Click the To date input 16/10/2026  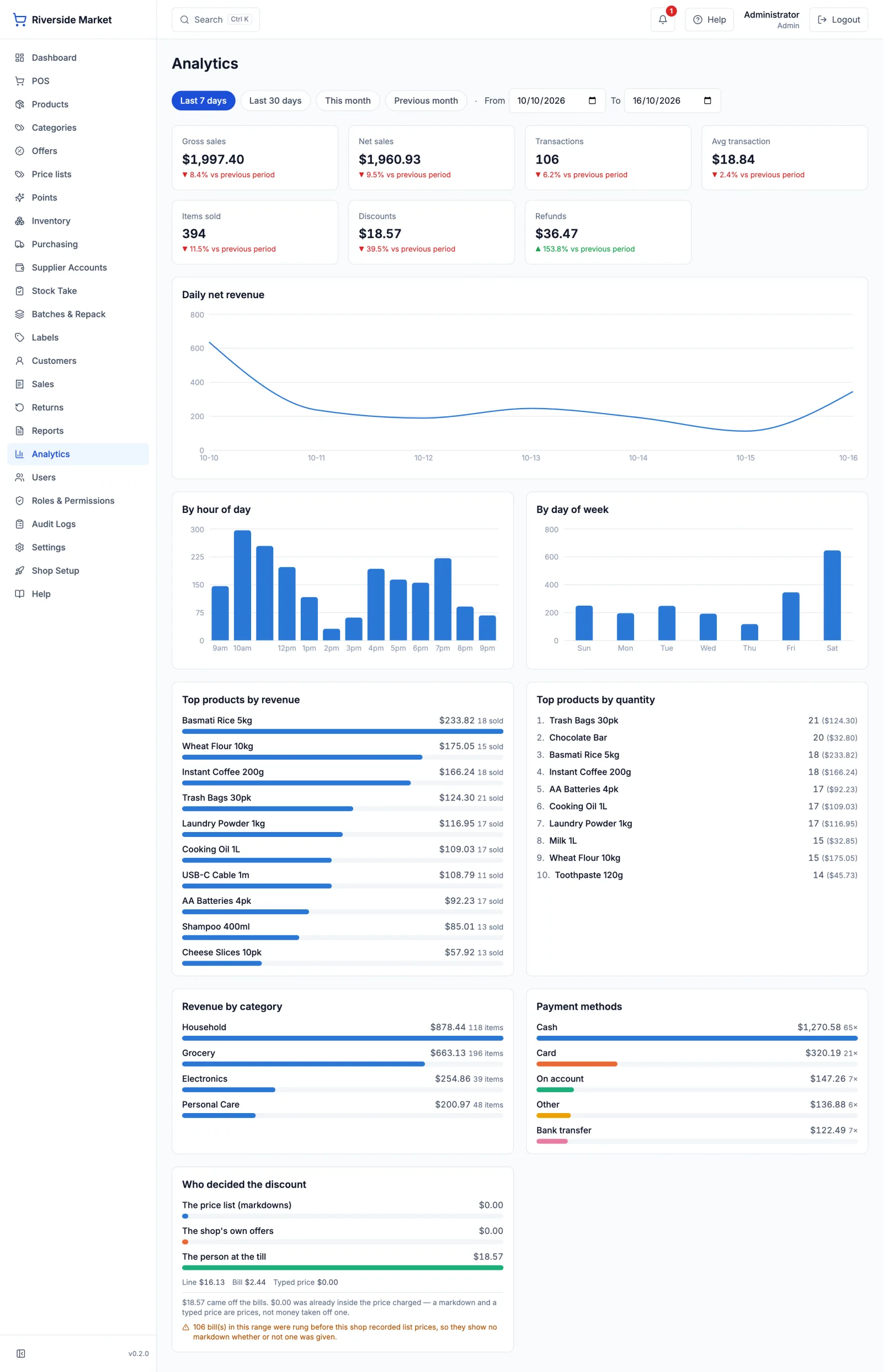tap(672, 100)
